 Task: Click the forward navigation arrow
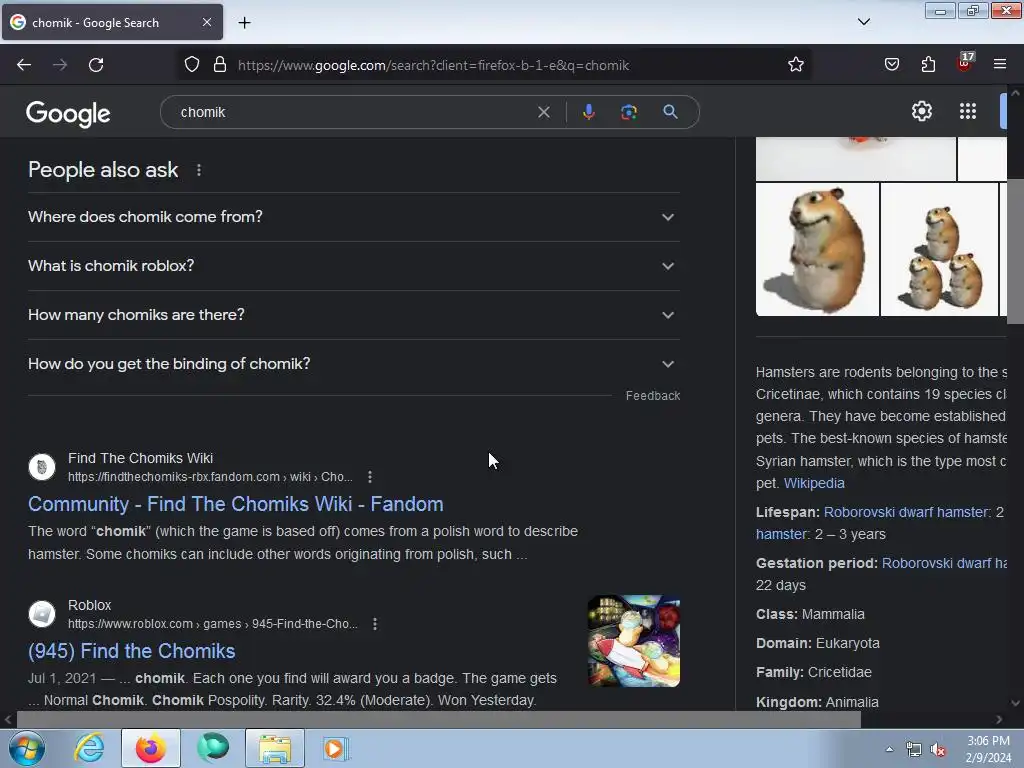click(60, 65)
